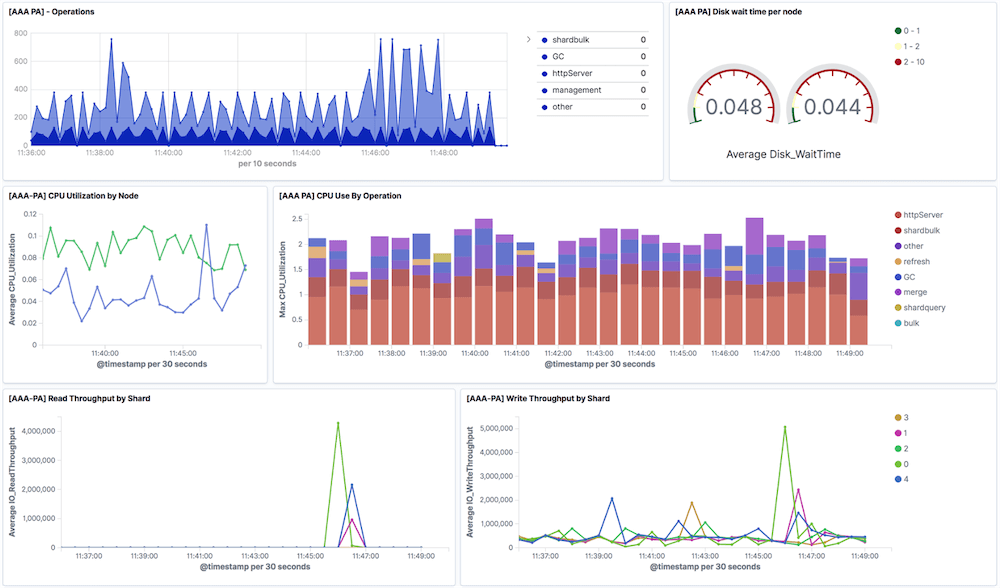Click the left gauge showing 0.048
1000x588 pixels.
coord(735,100)
